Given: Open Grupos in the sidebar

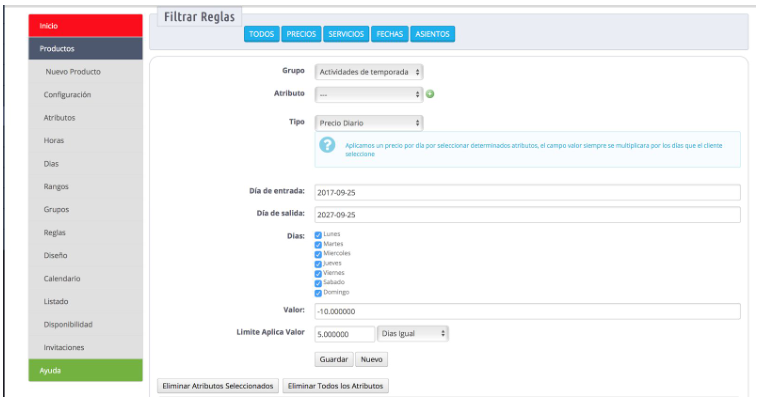Looking at the screenshot, I should coord(86,209).
